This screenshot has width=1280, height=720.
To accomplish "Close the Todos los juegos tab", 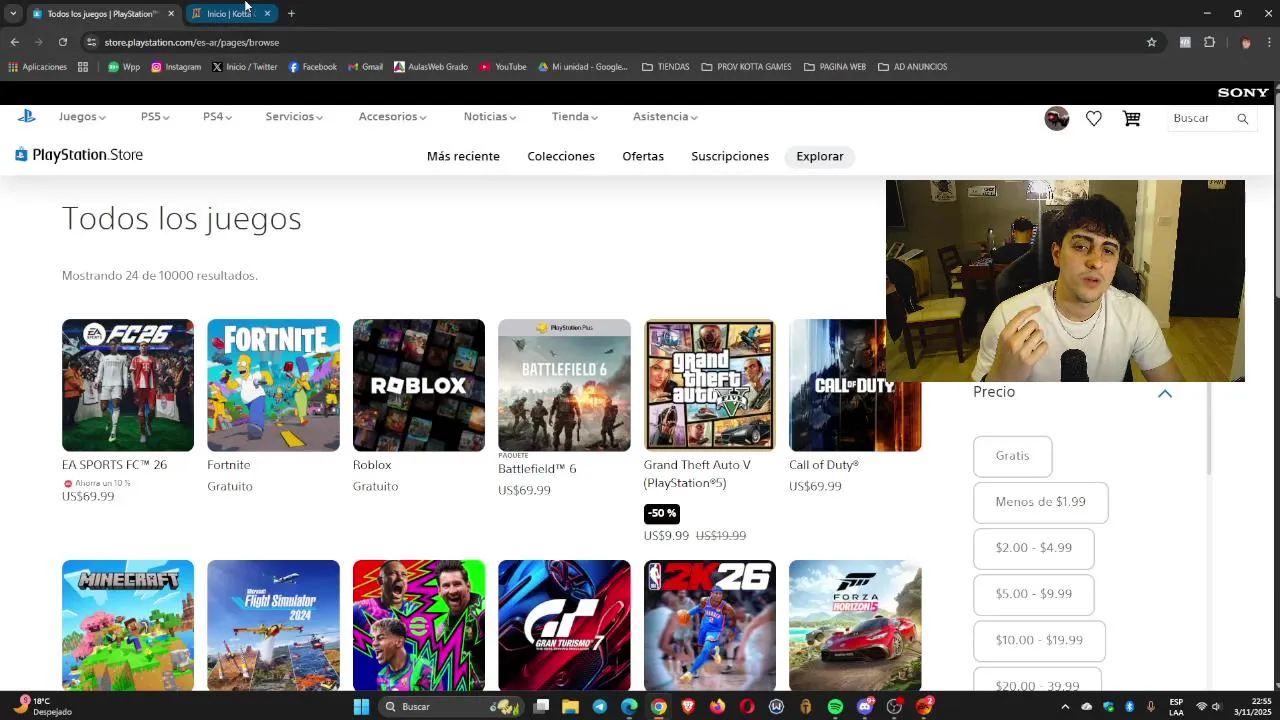I will pyautogui.click(x=171, y=13).
